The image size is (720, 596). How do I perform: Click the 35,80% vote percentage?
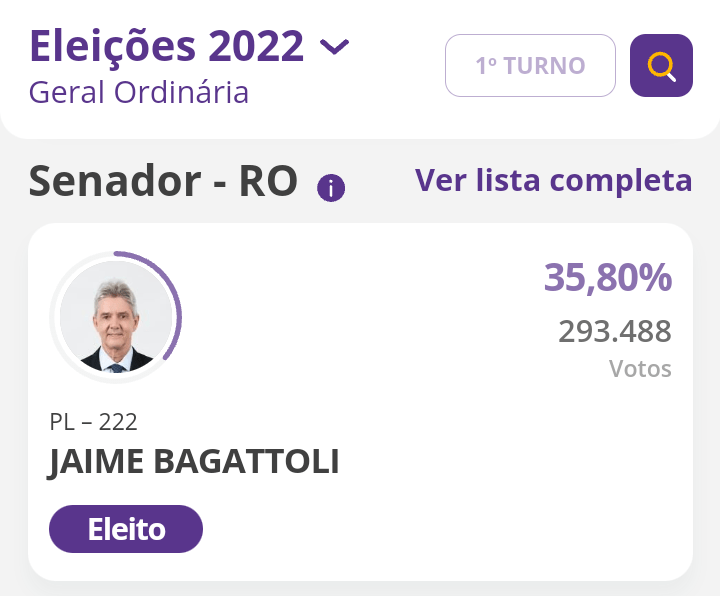point(607,278)
